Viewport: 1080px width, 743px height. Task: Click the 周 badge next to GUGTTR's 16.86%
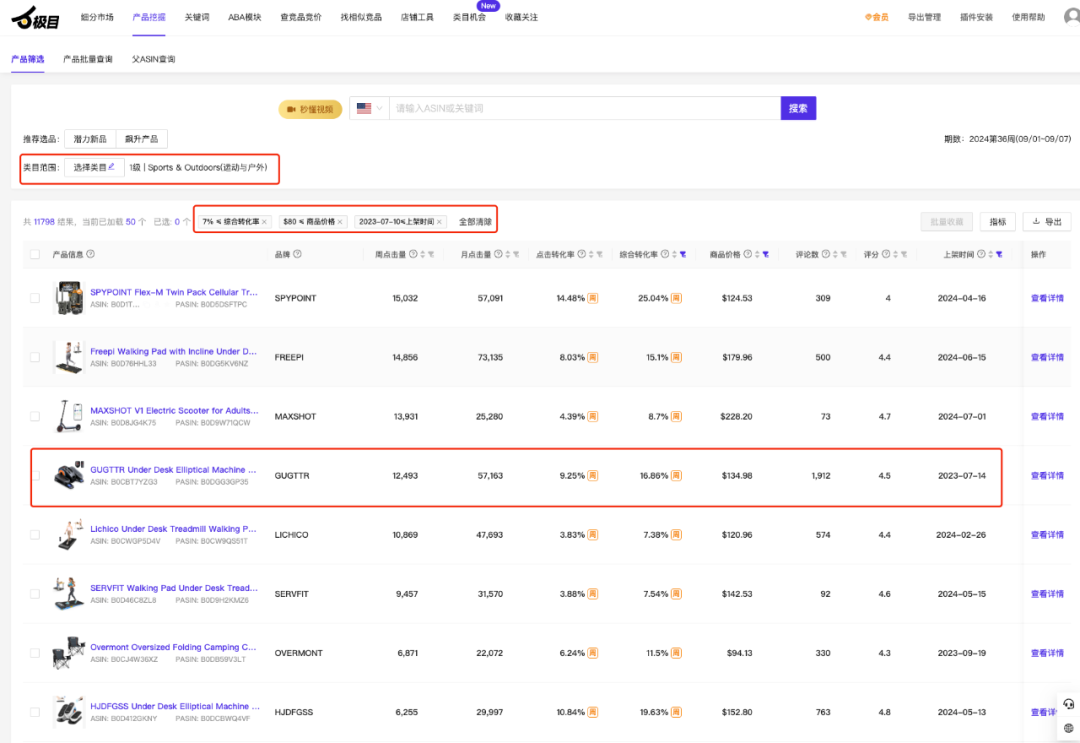pyautogui.click(x=676, y=476)
